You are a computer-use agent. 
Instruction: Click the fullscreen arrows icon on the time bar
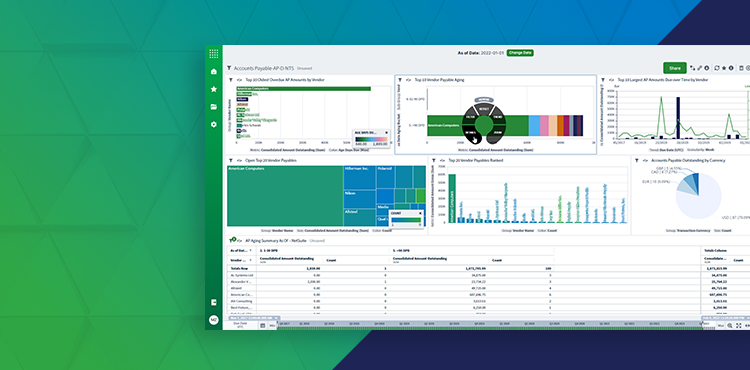739,326
